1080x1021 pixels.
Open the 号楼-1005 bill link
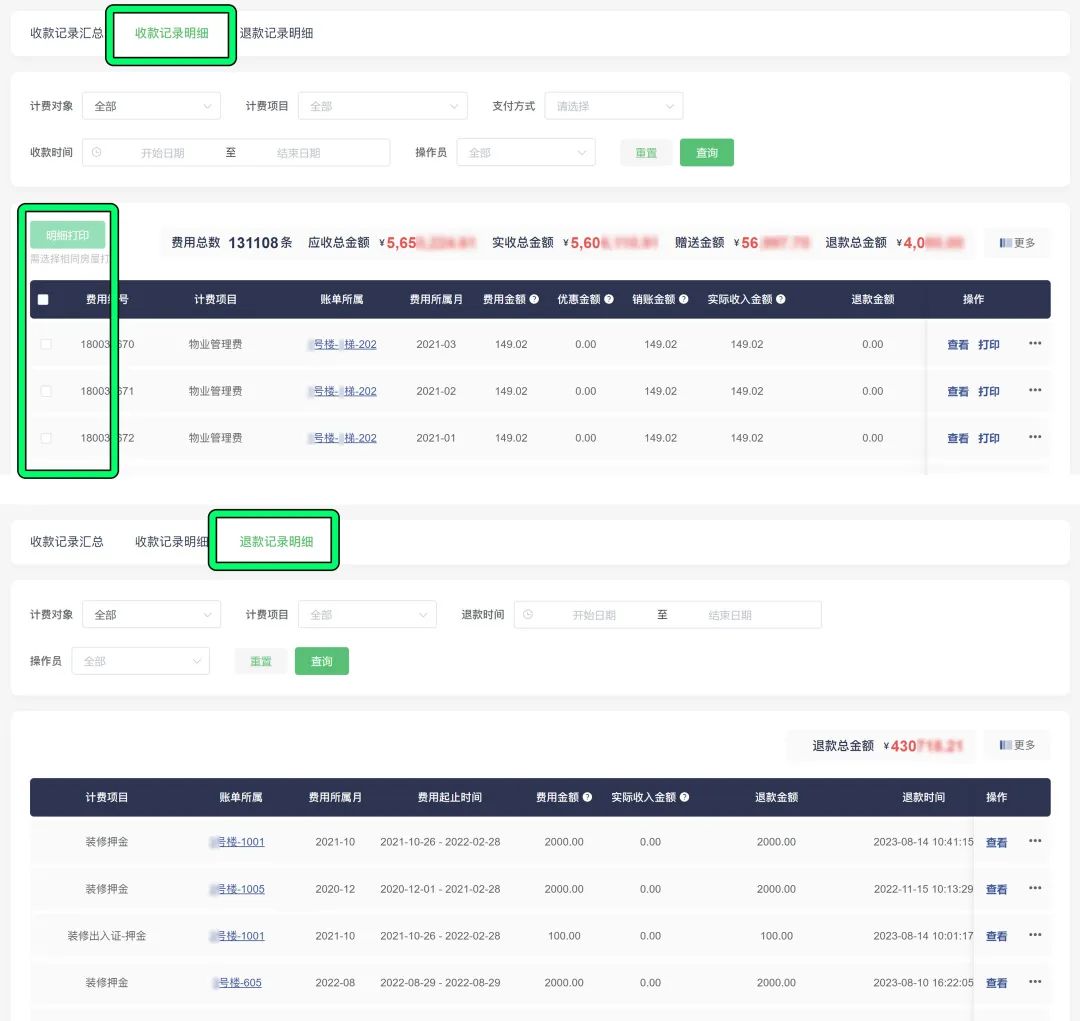[x=238, y=889]
